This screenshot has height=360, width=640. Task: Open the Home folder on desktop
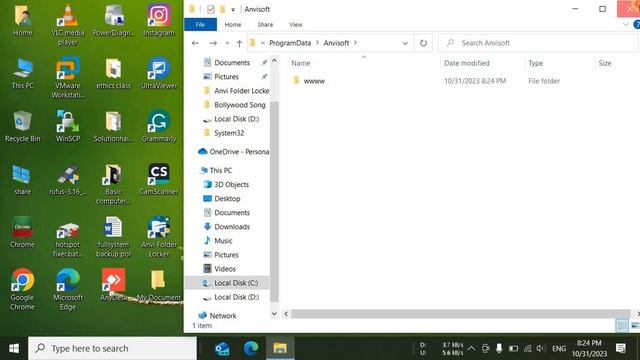[x=22, y=20]
